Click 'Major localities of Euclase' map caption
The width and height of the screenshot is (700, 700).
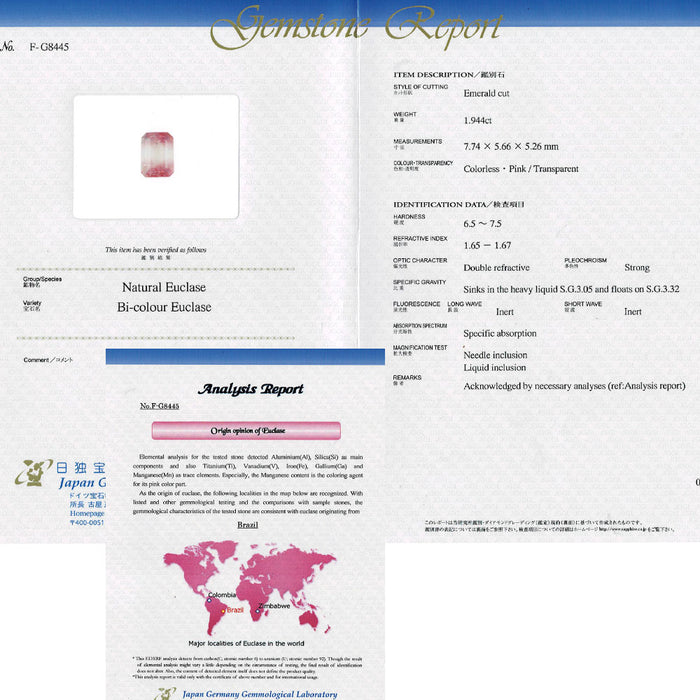pyautogui.click(x=246, y=643)
